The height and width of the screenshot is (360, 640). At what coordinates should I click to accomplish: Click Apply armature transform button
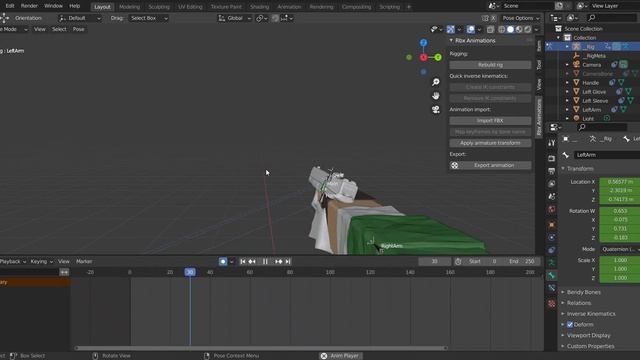point(490,143)
